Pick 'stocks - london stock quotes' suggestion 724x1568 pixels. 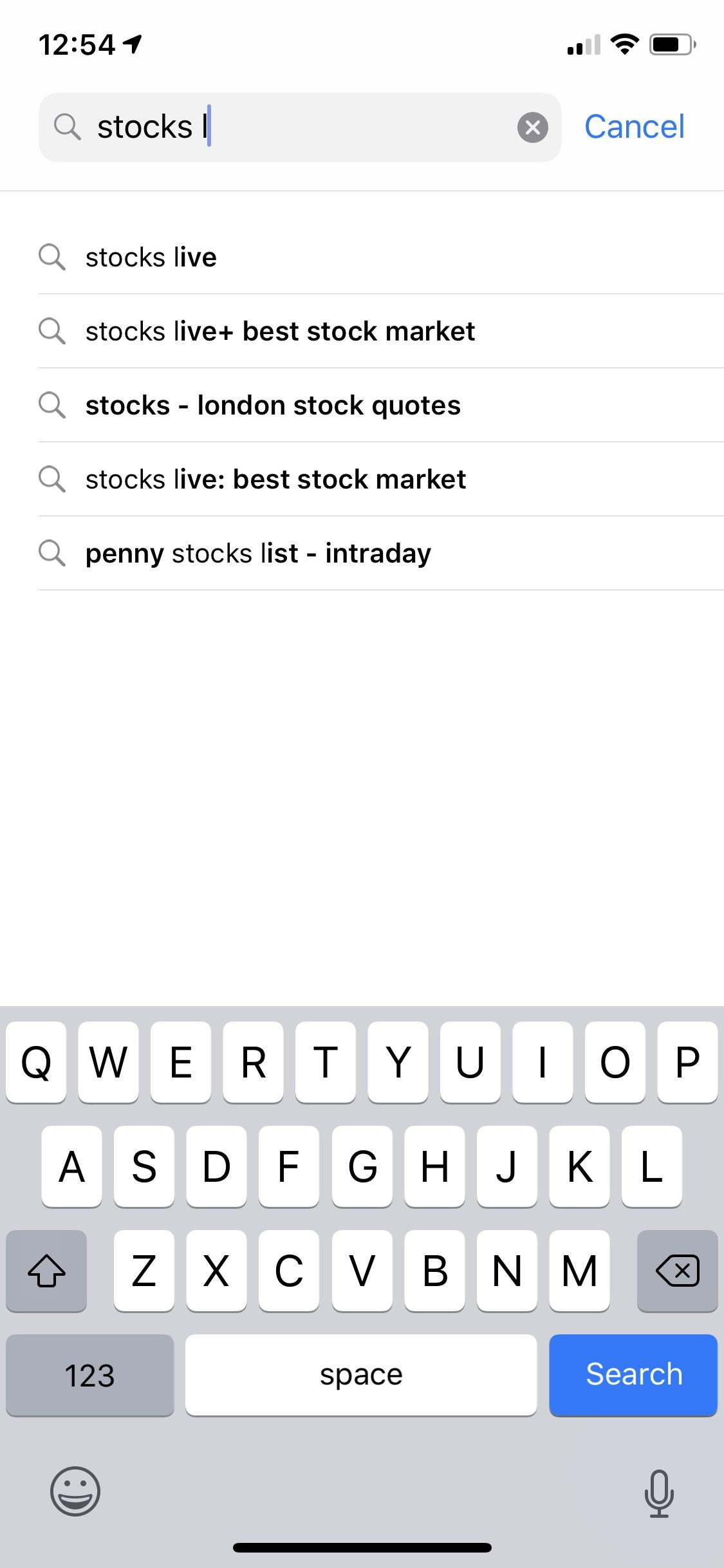coord(273,406)
